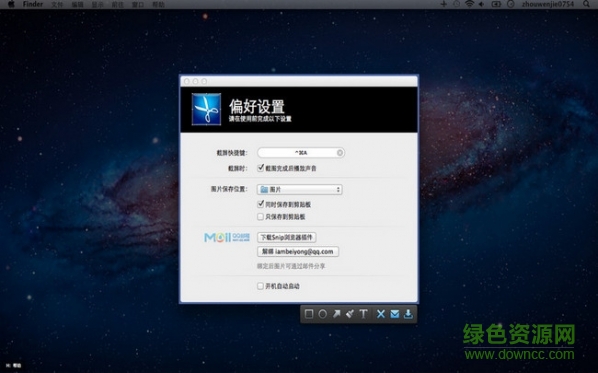Click the QQ Mail logo
Viewport: 598px width, 373px height.
click(x=227, y=238)
